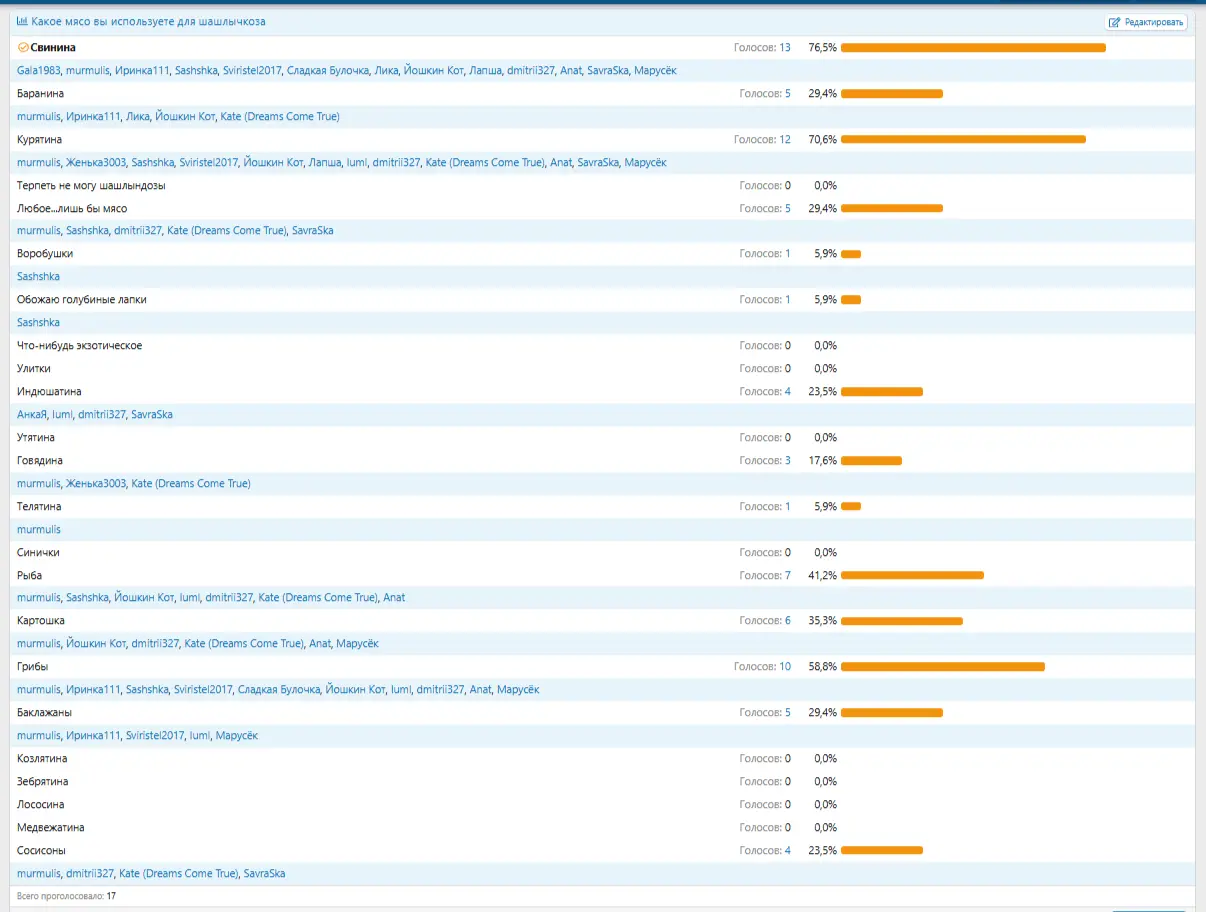
Task: Open the 4 votes count for Сосисоны
Action: coord(788,850)
